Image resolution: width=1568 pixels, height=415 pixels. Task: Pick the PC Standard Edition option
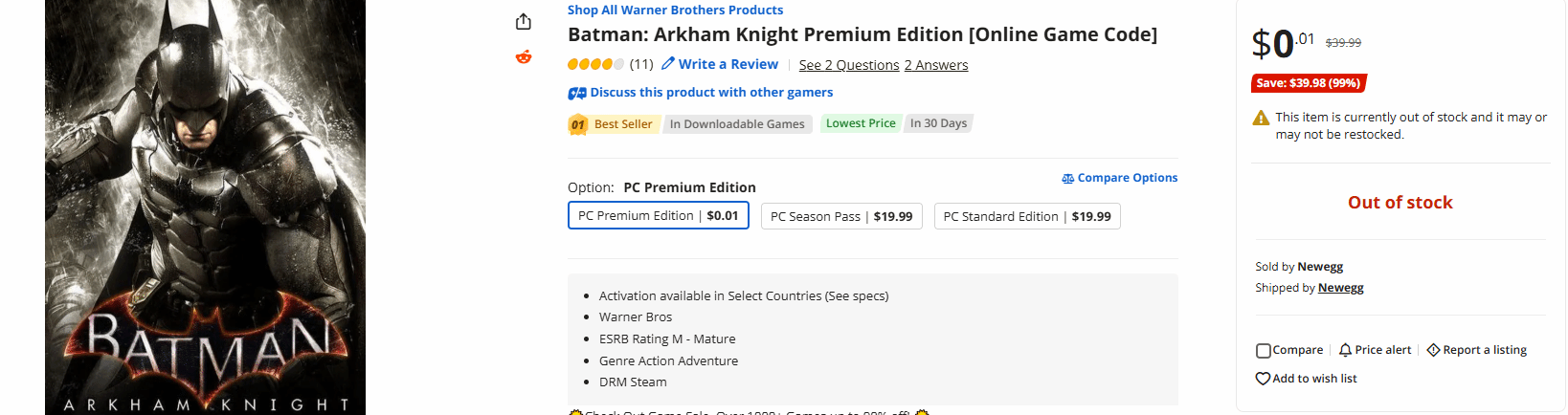click(x=1026, y=217)
